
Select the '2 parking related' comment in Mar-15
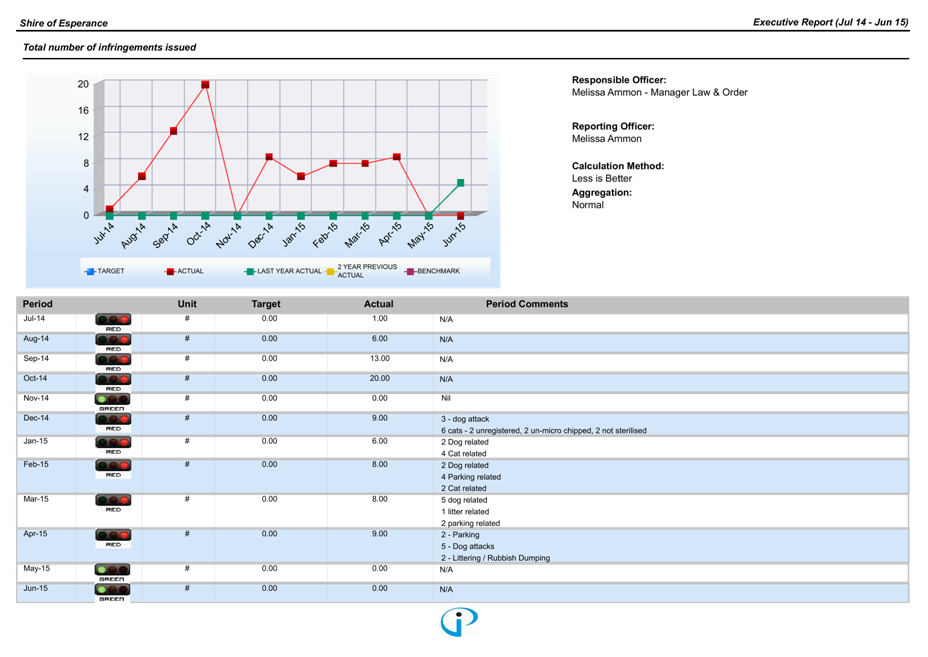(x=471, y=523)
